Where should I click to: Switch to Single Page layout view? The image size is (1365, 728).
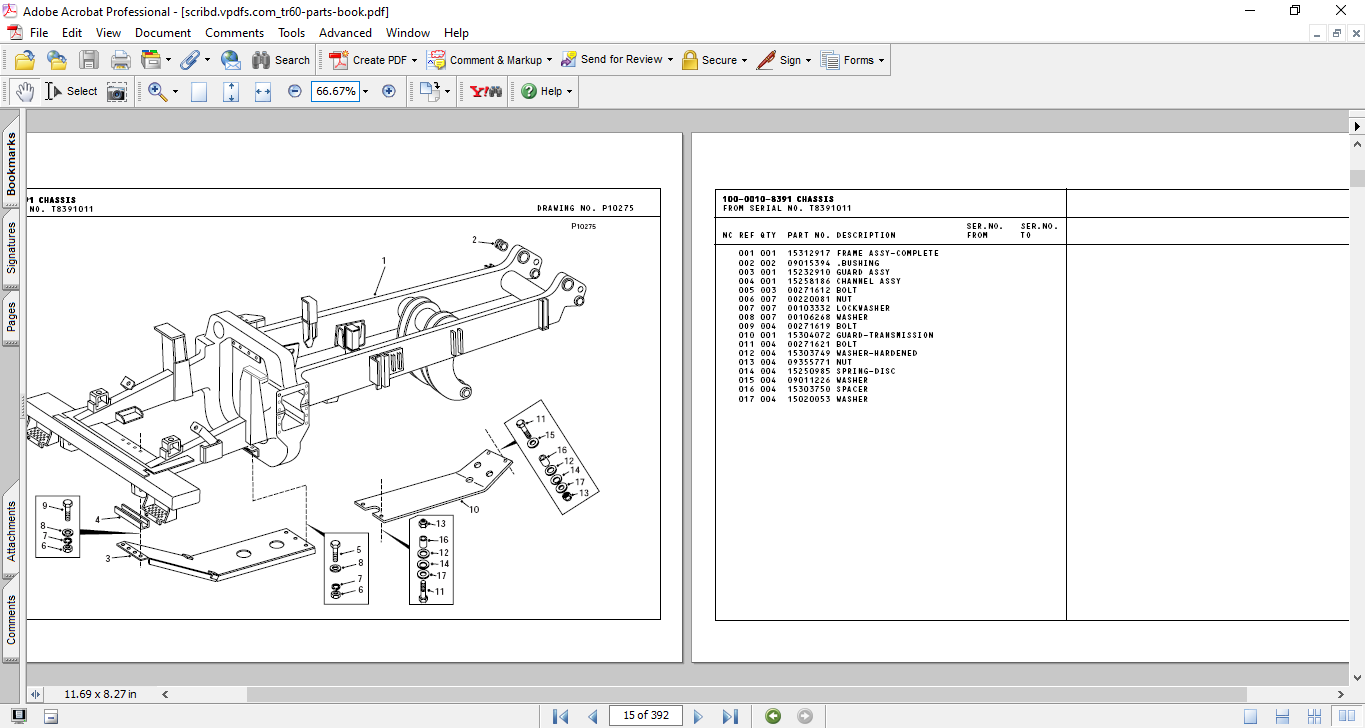pyautogui.click(x=1250, y=716)
